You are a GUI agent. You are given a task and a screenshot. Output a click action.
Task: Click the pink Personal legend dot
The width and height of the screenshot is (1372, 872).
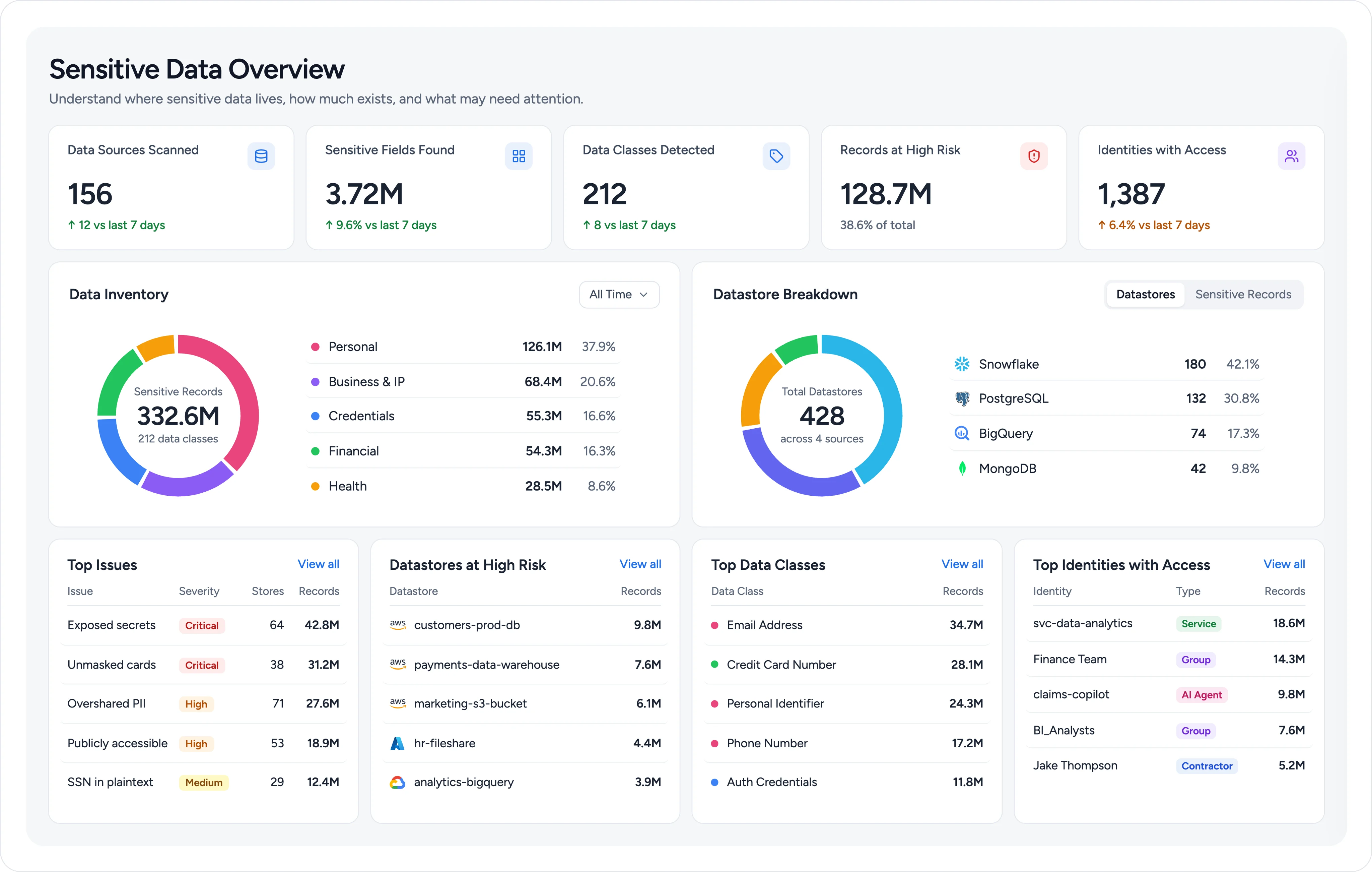coord(315,347)
